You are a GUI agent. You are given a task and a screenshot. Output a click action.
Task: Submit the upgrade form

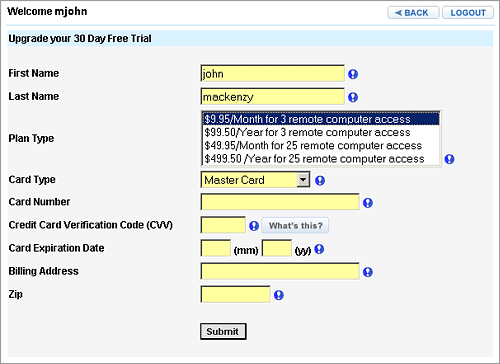(x=223, y=331)
